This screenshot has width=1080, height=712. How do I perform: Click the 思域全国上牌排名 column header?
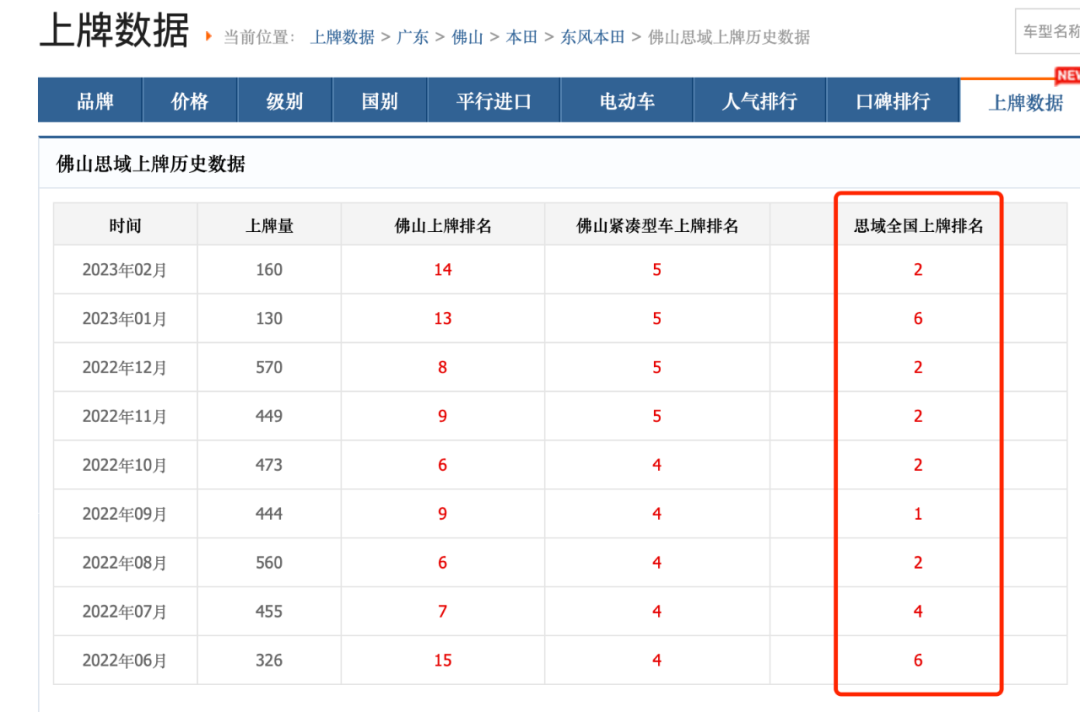click(x=918, y=225)
